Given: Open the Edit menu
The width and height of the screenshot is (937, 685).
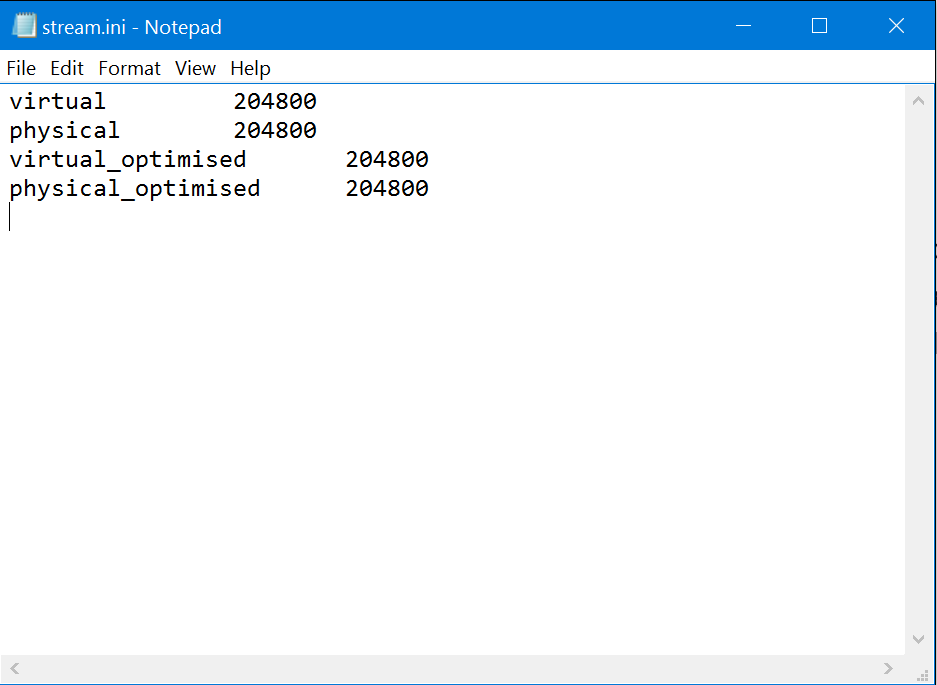Looking at the screenshot, I should [x=66, y=68].
